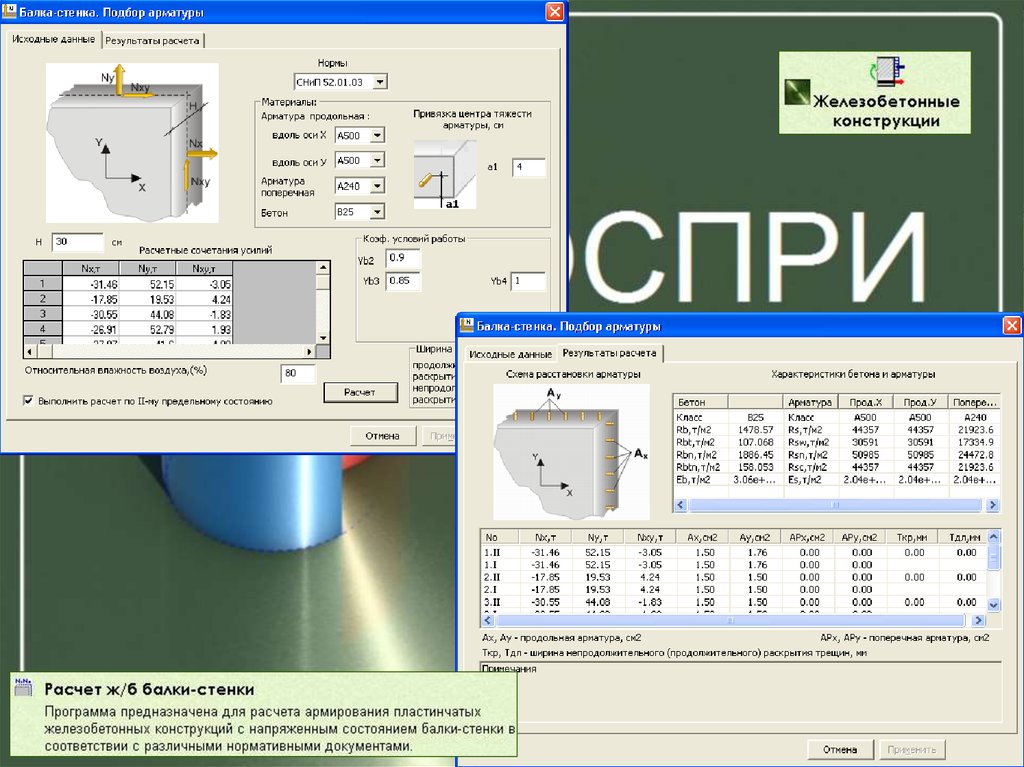The width and height of the screenshot is (1024, 767).
Task: Click the horizontal scrollbar under concrete characteristics table
Action: tap(835, 506)
